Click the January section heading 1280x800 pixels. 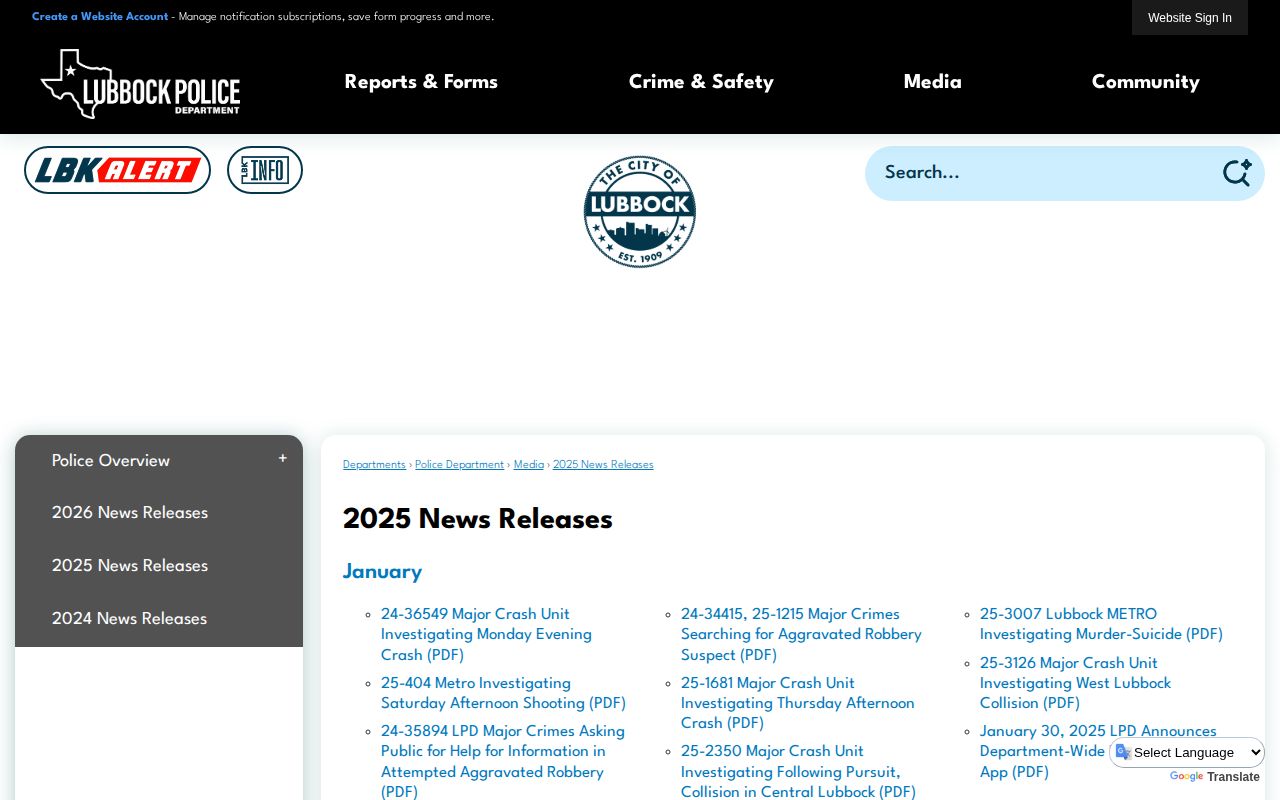pos(382,572)
